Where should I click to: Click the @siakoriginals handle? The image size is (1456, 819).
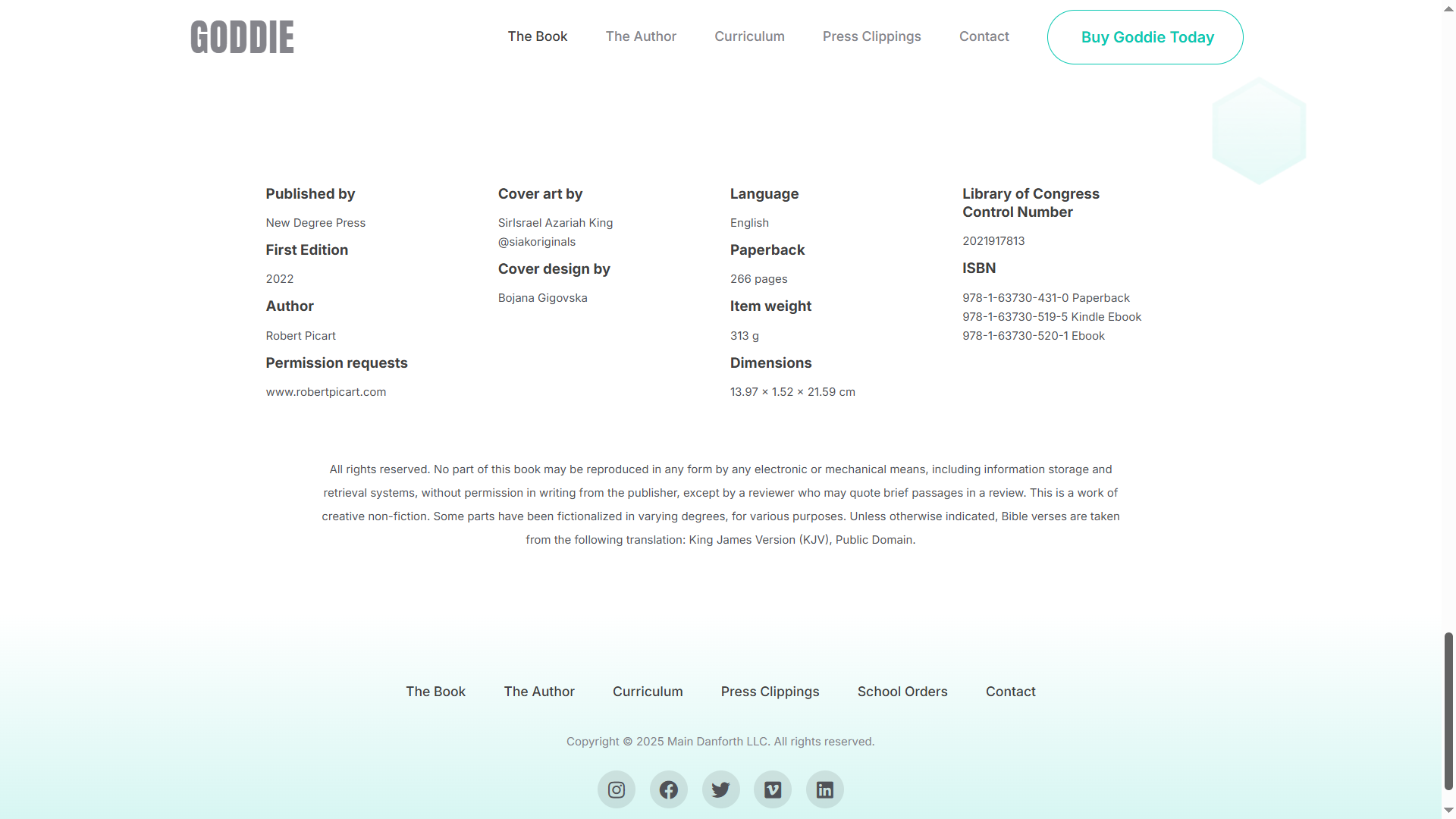coord(537,242)
